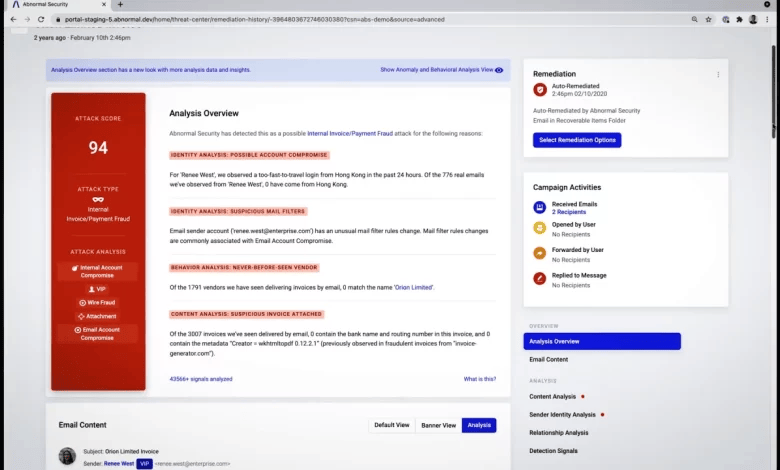This screenshot has height=470, width=780.
Task: Open the 2 Recipients link
Action: (x=569, y=212)
